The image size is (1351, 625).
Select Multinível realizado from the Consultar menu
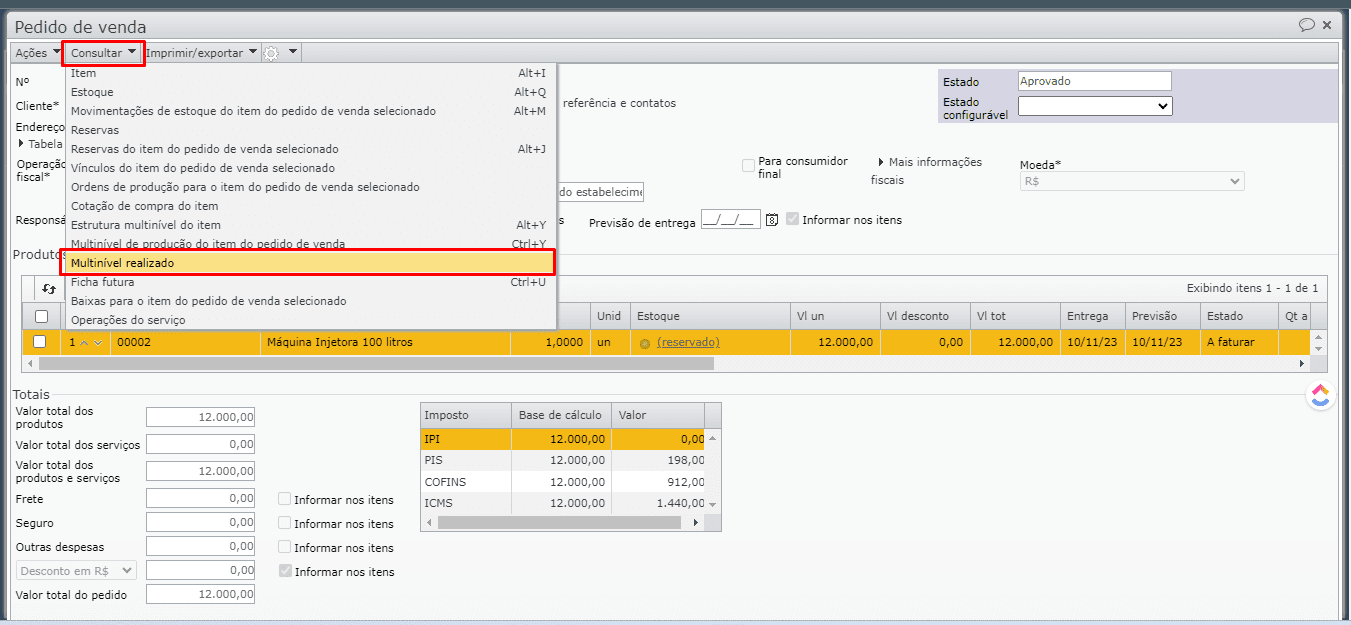point(307,263)
